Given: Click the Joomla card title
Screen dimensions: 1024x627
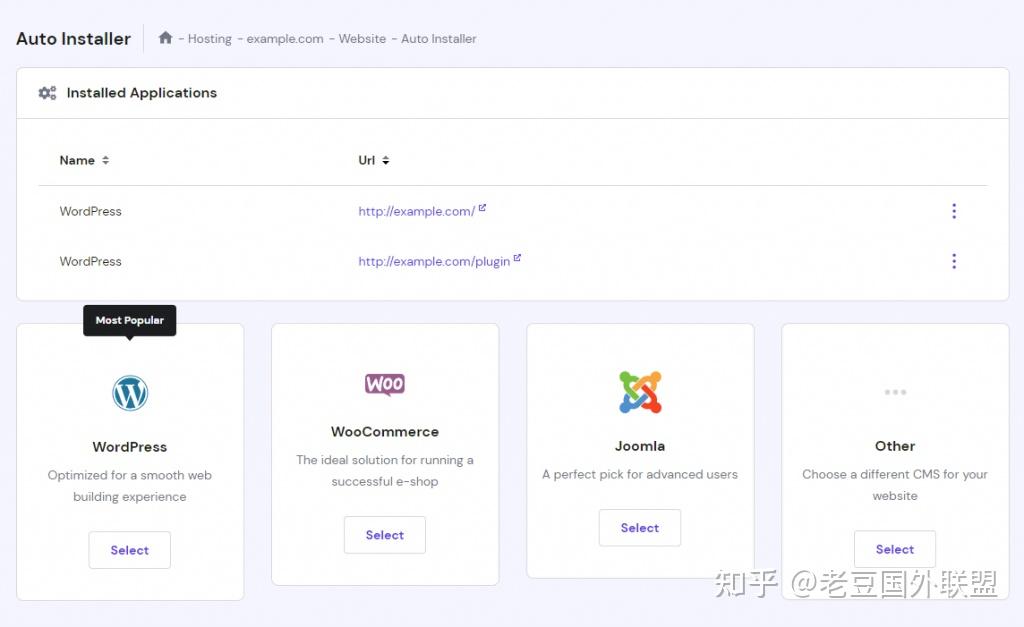Looking at the screenshot, I should click(640, 446).
